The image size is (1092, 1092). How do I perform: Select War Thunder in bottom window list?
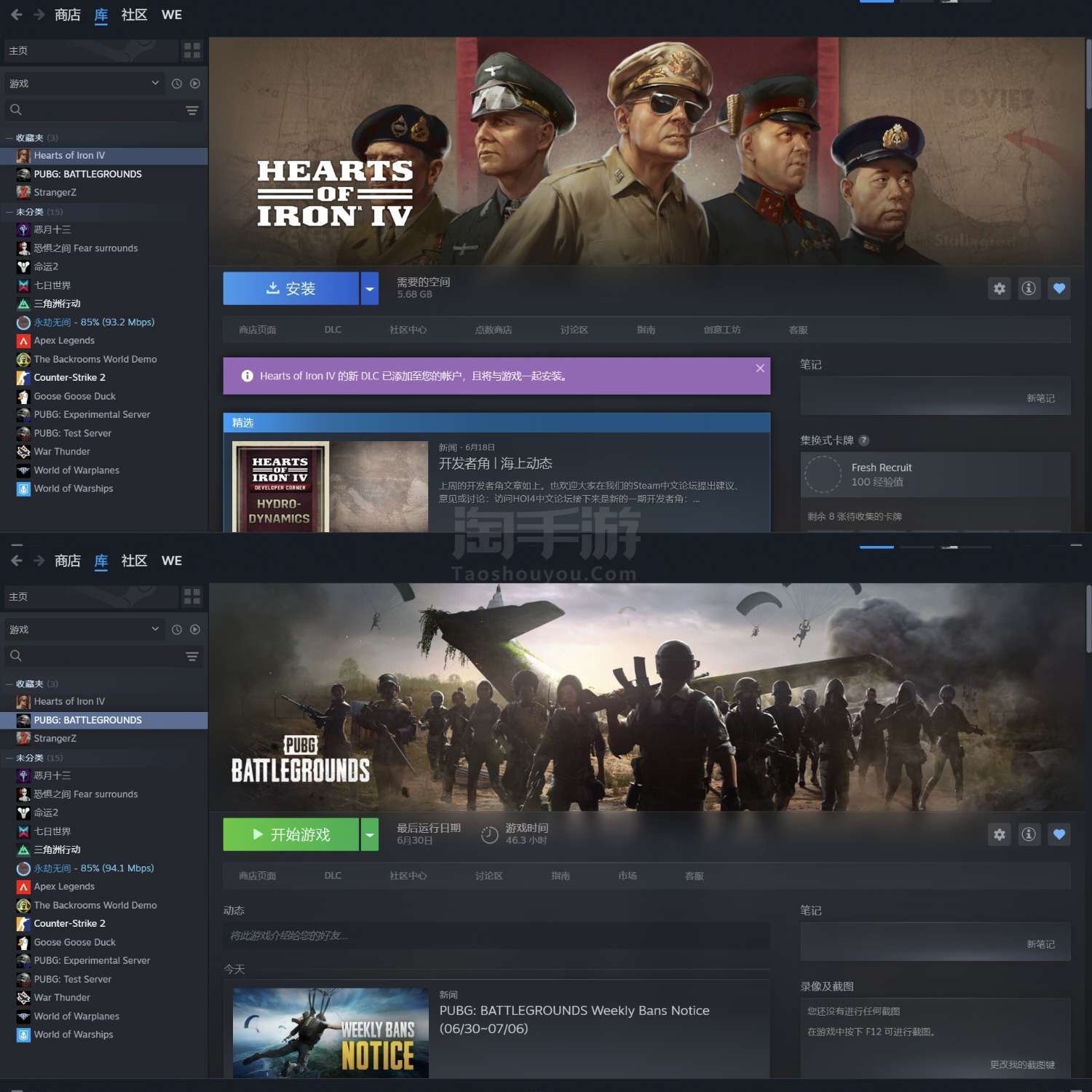pos(104,998)
